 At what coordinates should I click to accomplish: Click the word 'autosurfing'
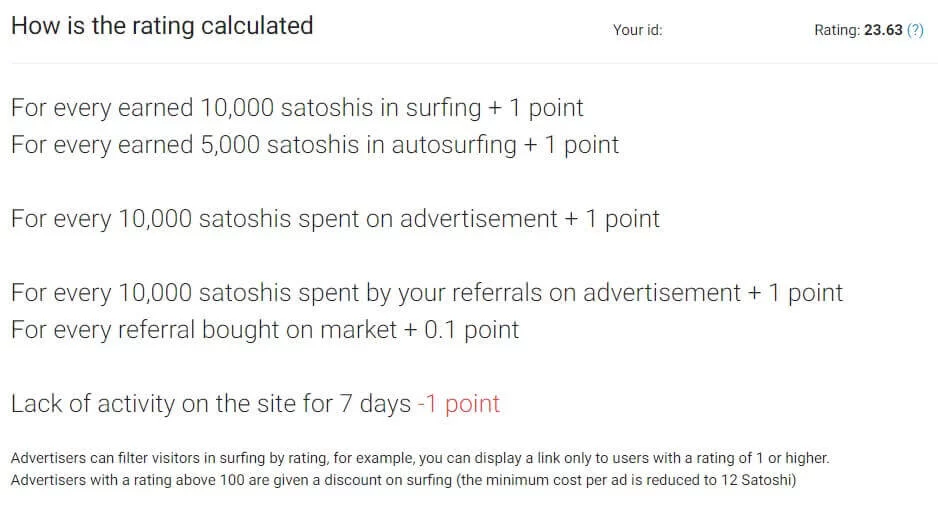pos(454,145)
